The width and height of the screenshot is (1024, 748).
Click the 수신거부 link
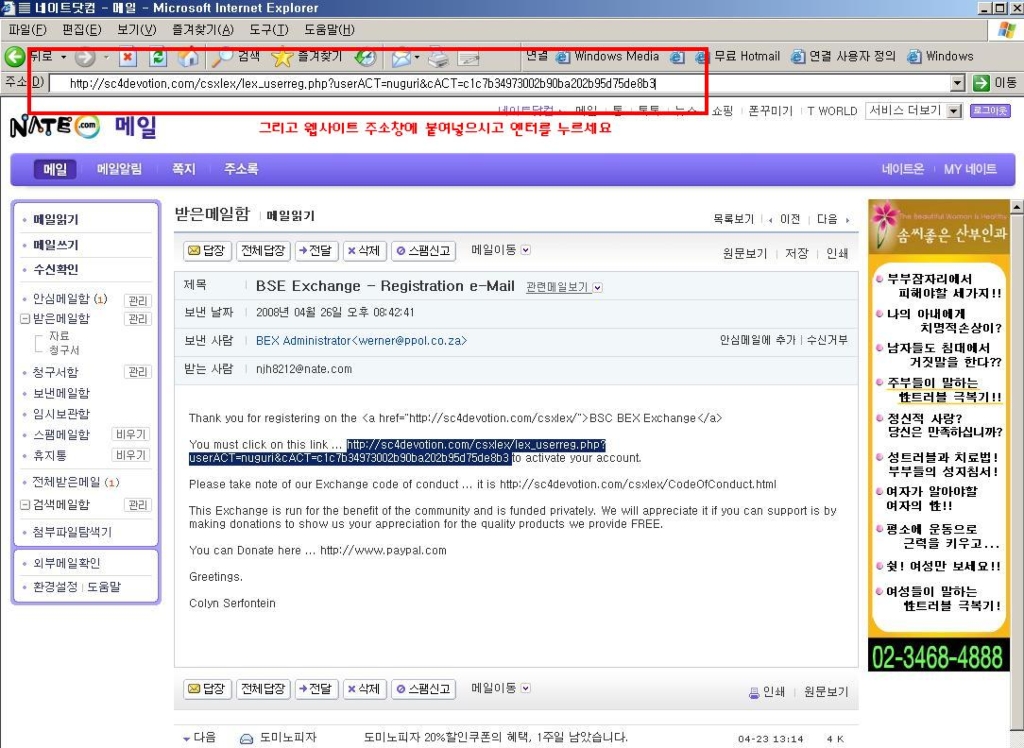pos(827,340)
